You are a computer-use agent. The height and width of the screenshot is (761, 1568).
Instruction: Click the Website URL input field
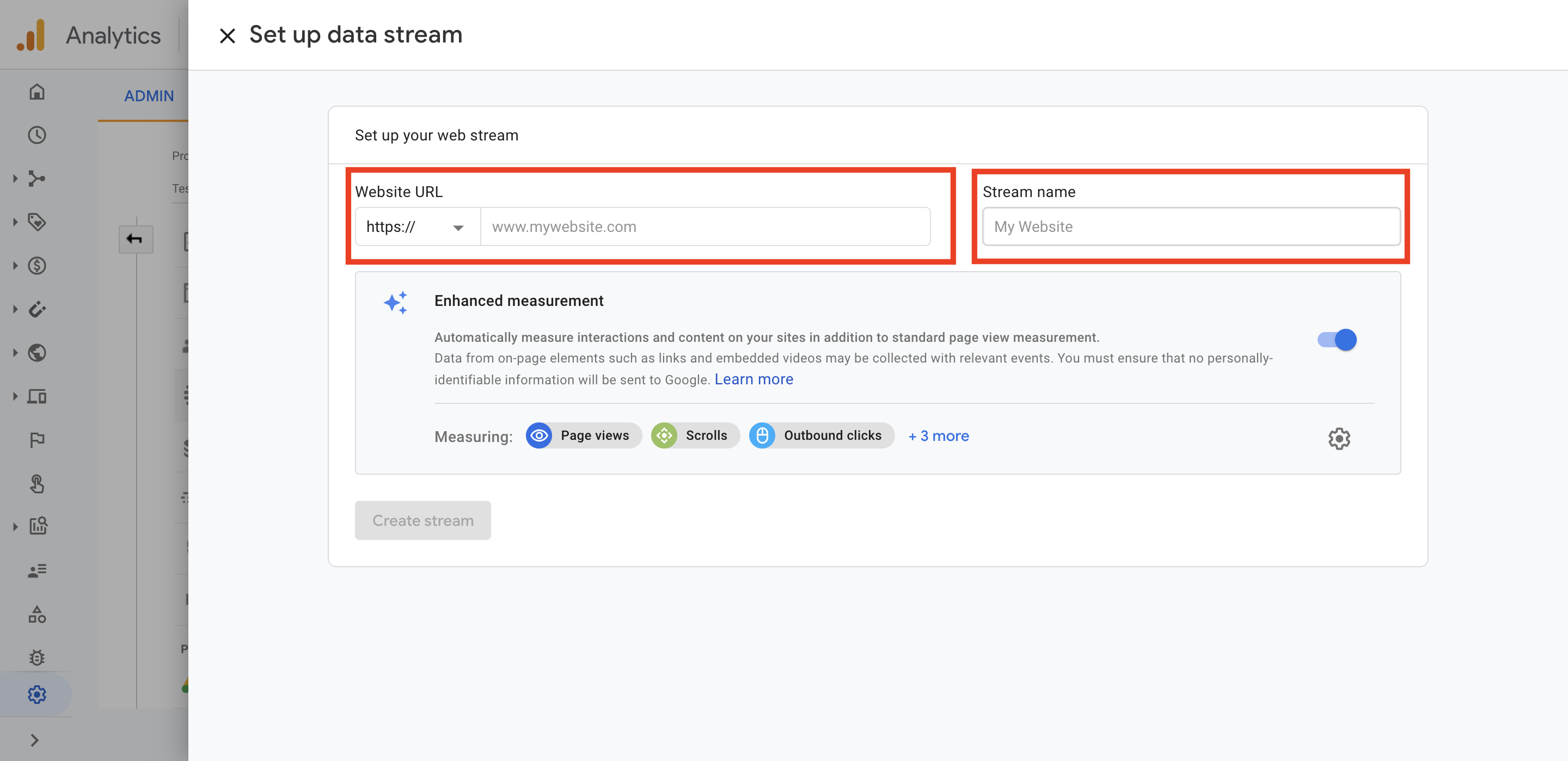[705, 227]
